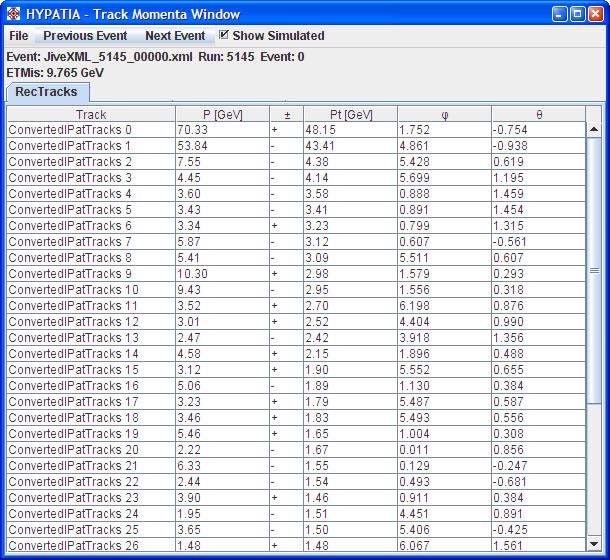Click the φ value 1.752
Viewport: 610px width, 560px height.
[x=414, y=130]
